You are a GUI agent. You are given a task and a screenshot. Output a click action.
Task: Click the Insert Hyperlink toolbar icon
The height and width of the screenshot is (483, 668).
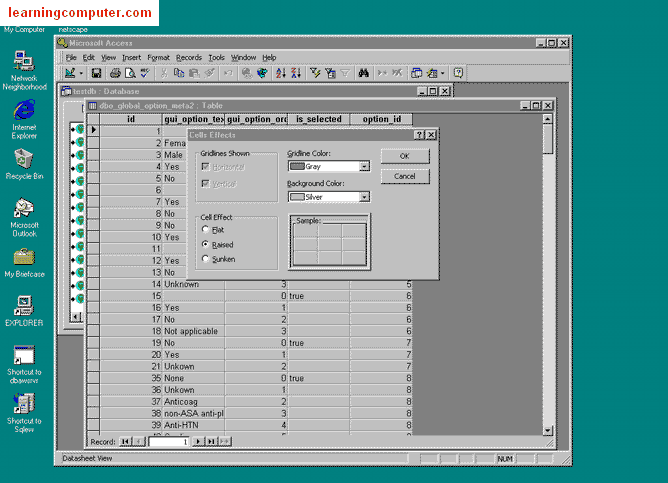(247, 73)
